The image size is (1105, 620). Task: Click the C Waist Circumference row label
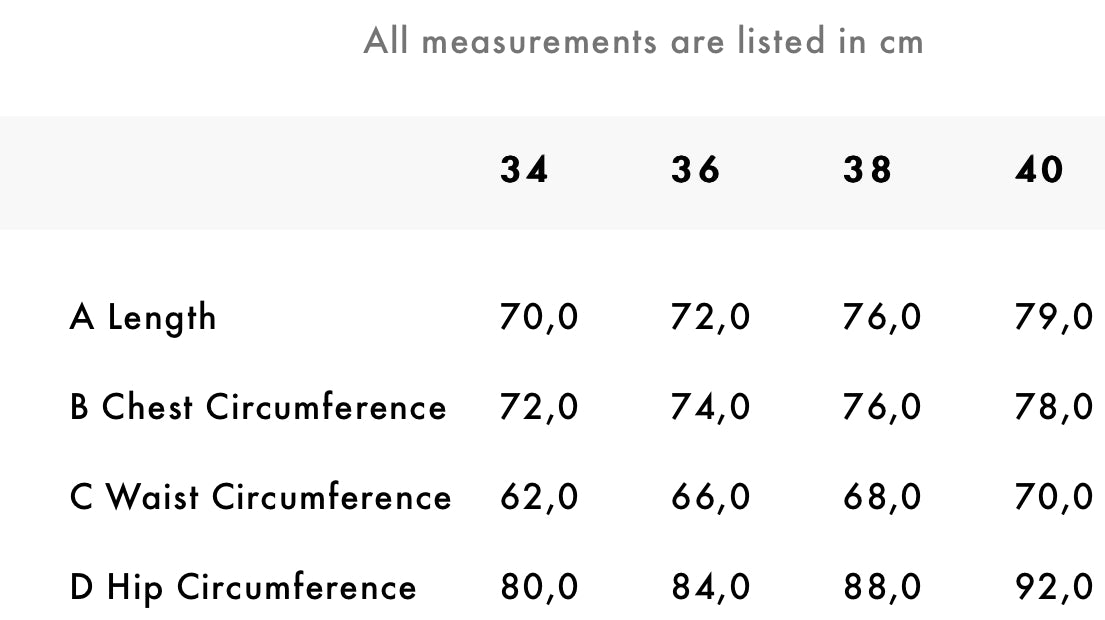(260, 497)
